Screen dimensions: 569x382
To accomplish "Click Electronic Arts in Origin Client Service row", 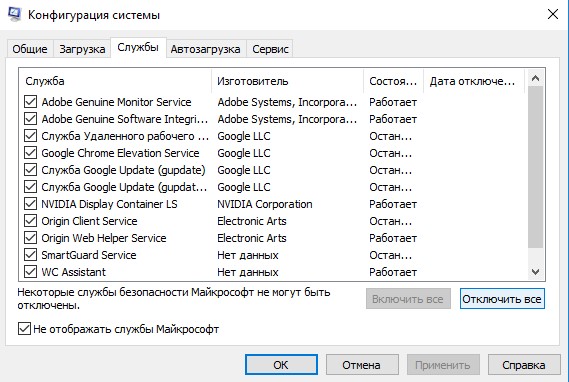I will coord(252,221).
